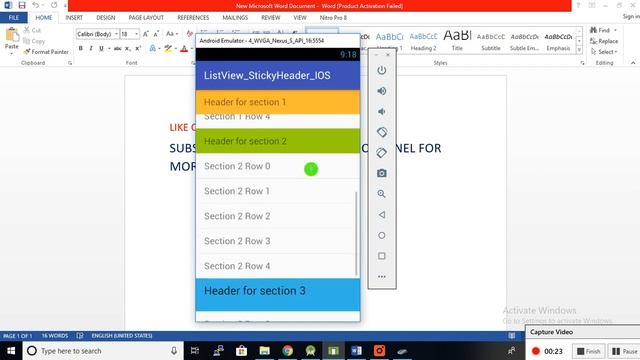Switch to the PAGE LAYOUT tab
Screen dimensions: 640x360
pos(146,18)
